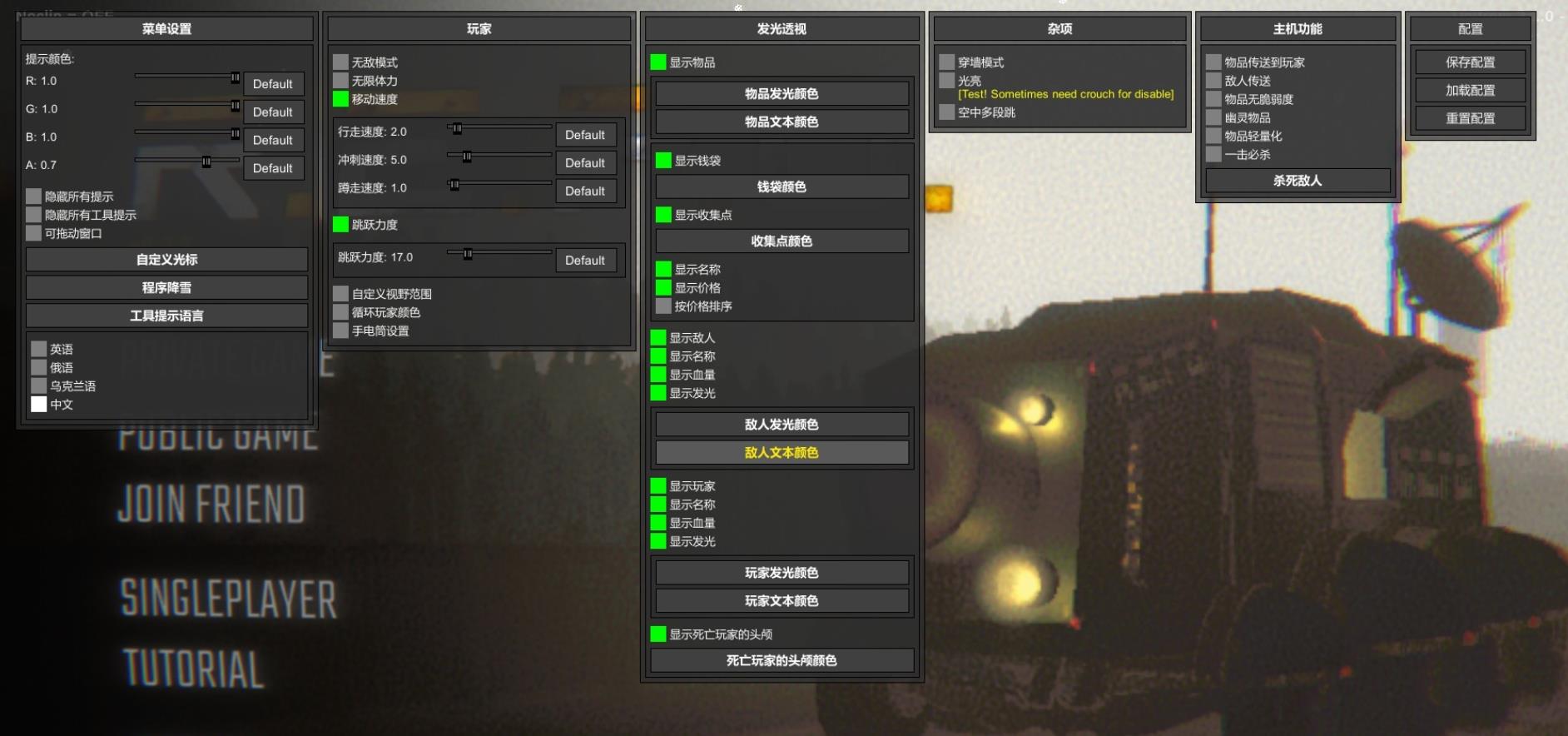Screen dimensions: 1568x736
Task: Click the 发光透视 panel header
Action: [x=782, y=29]
